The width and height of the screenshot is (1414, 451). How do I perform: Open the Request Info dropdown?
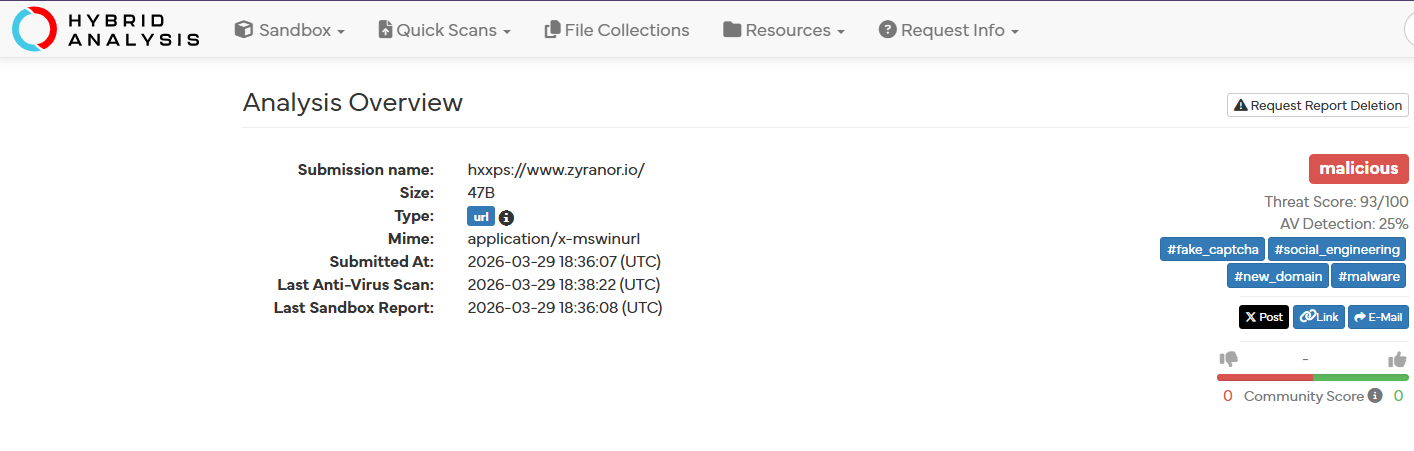click(949, 30)
